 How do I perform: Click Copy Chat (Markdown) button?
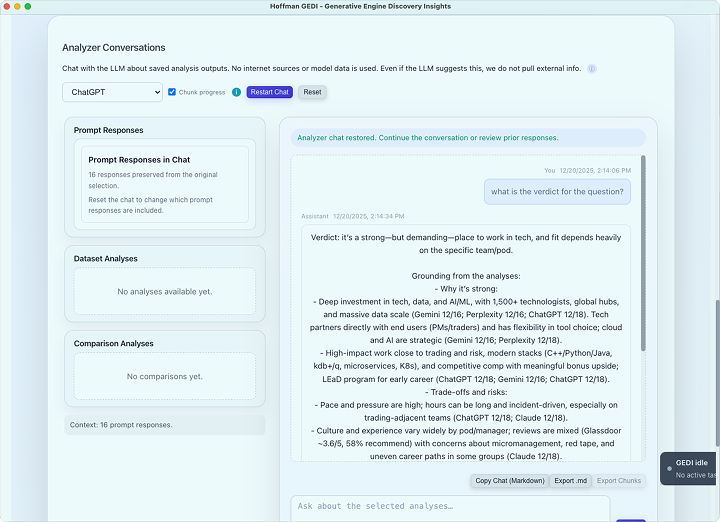[x=510, y=481]
